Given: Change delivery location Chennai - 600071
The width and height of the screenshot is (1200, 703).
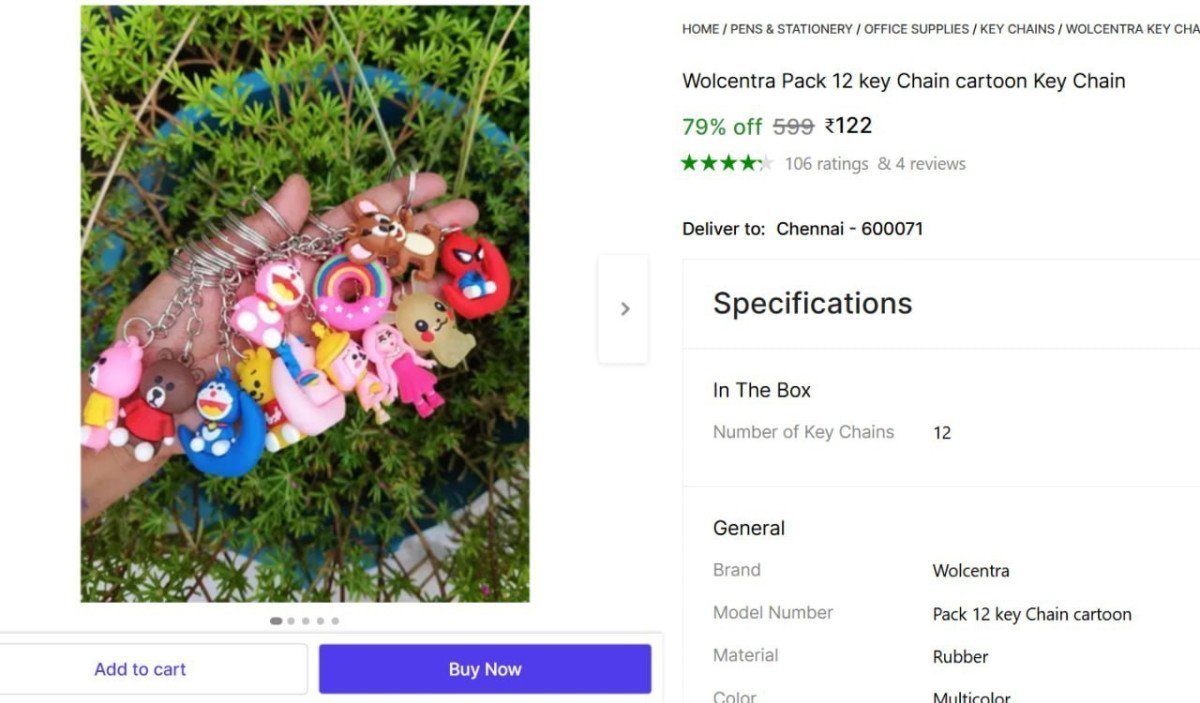Looking at the screenshot, I should point(849,229).
